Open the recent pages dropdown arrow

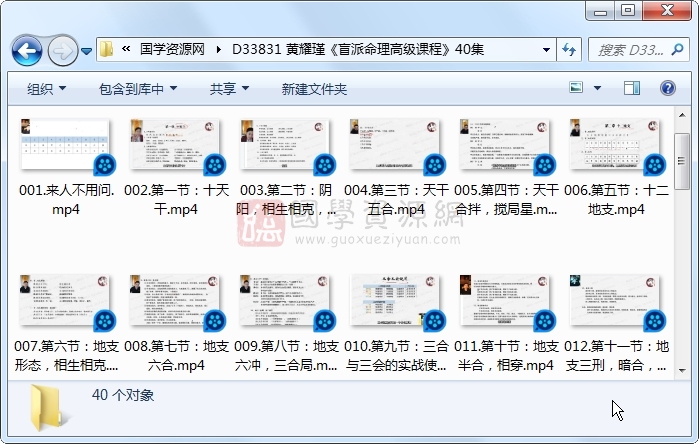pos(86,52)
